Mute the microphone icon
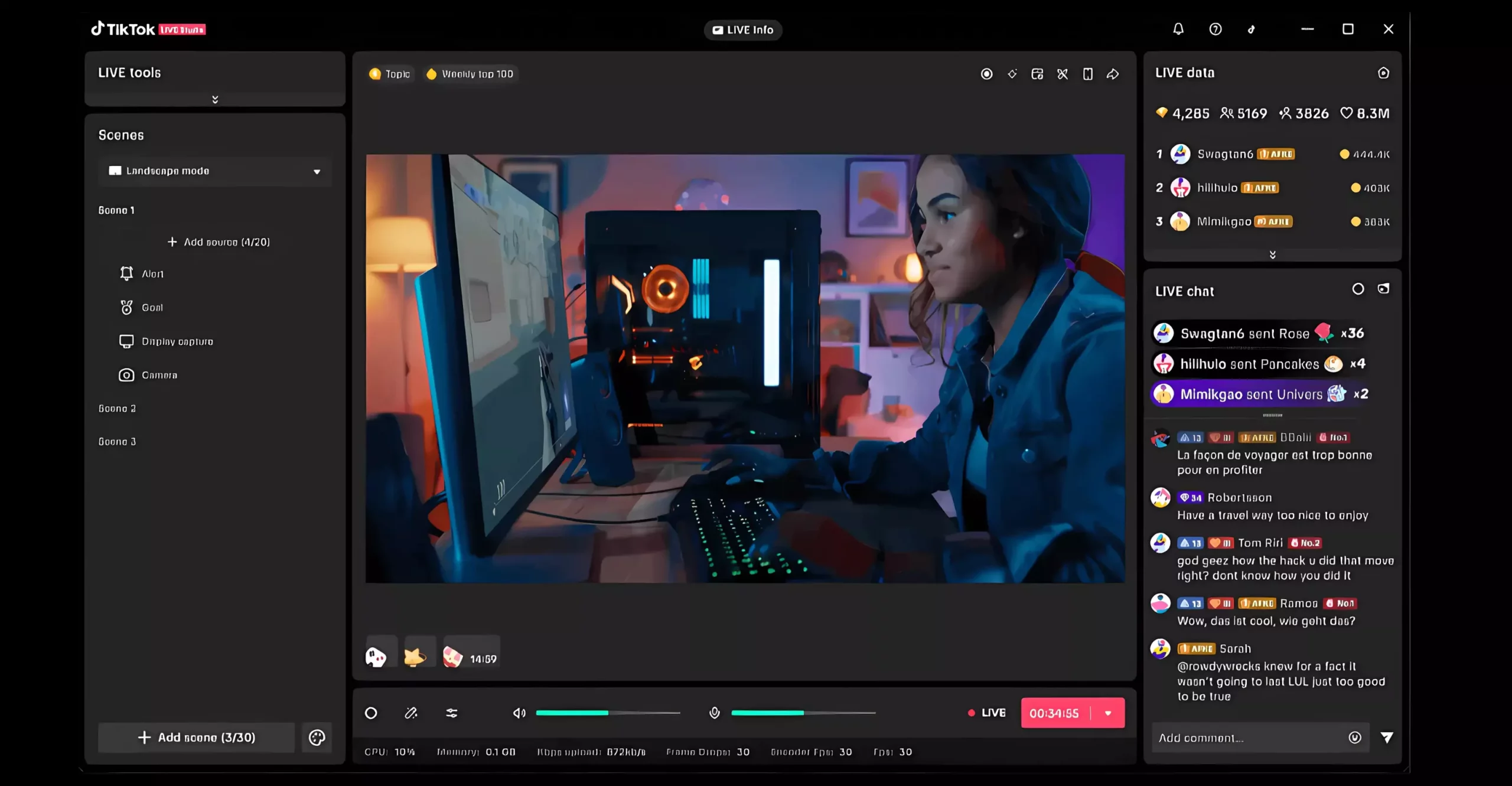 (715, 713)
